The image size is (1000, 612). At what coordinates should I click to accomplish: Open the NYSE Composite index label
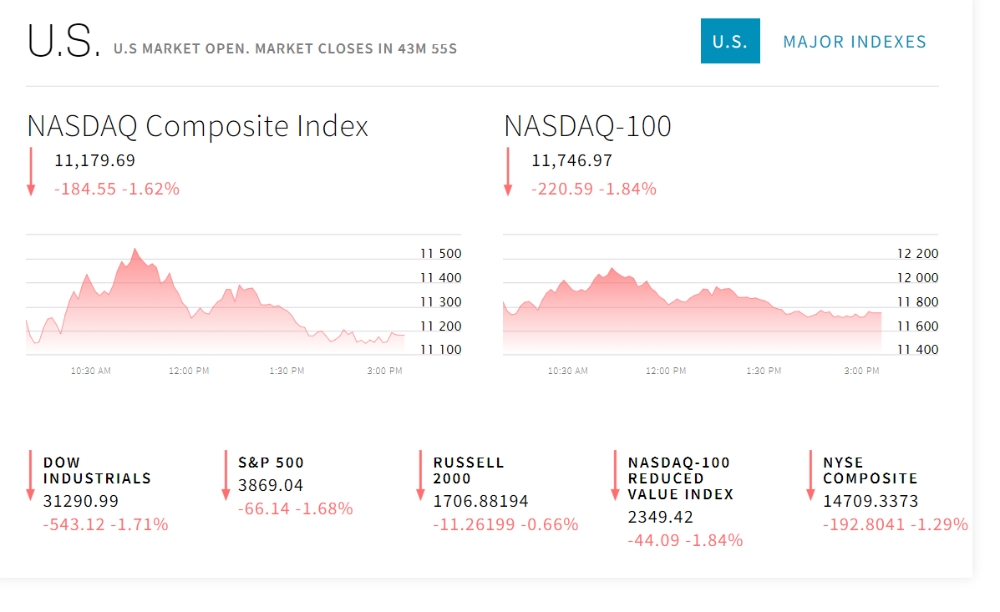click(x=870, y=470)
